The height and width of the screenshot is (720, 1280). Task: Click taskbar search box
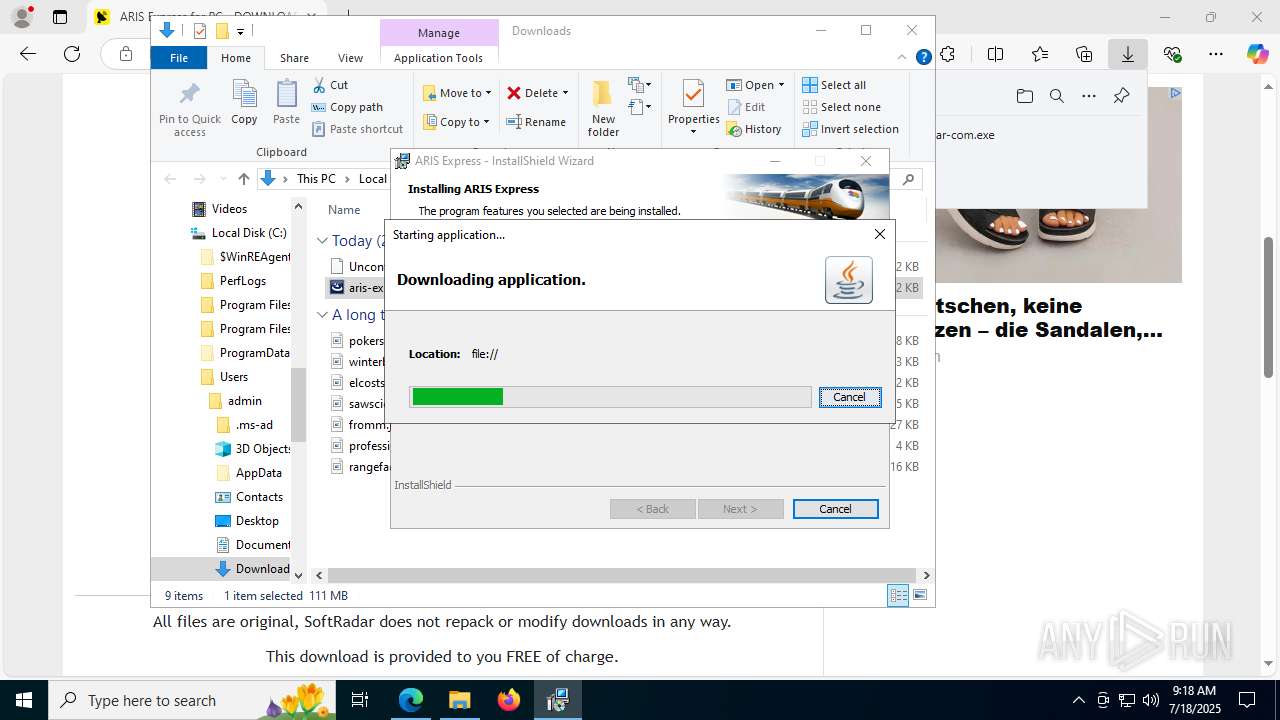click(x=192, y=700)
